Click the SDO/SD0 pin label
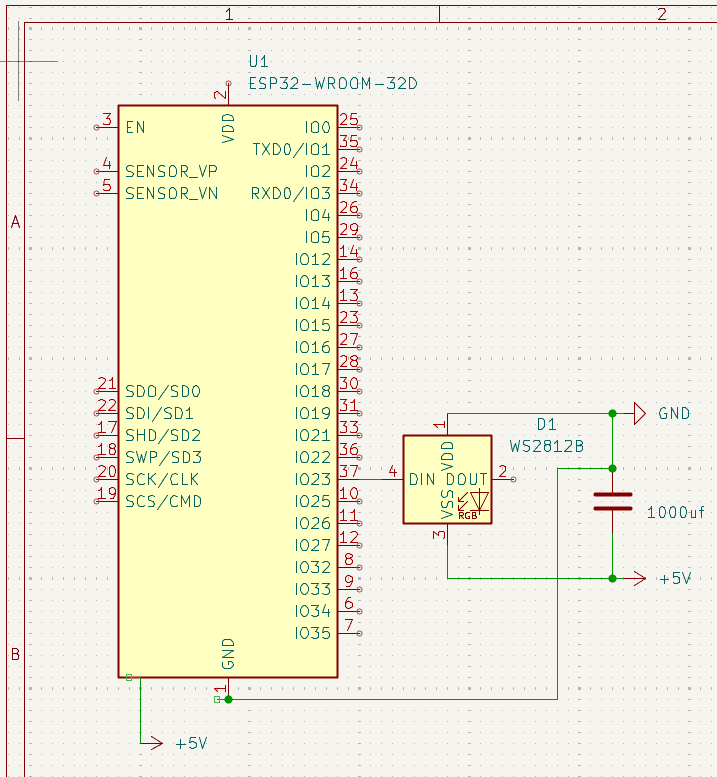The image size is (717, 777). click(163, 391)
